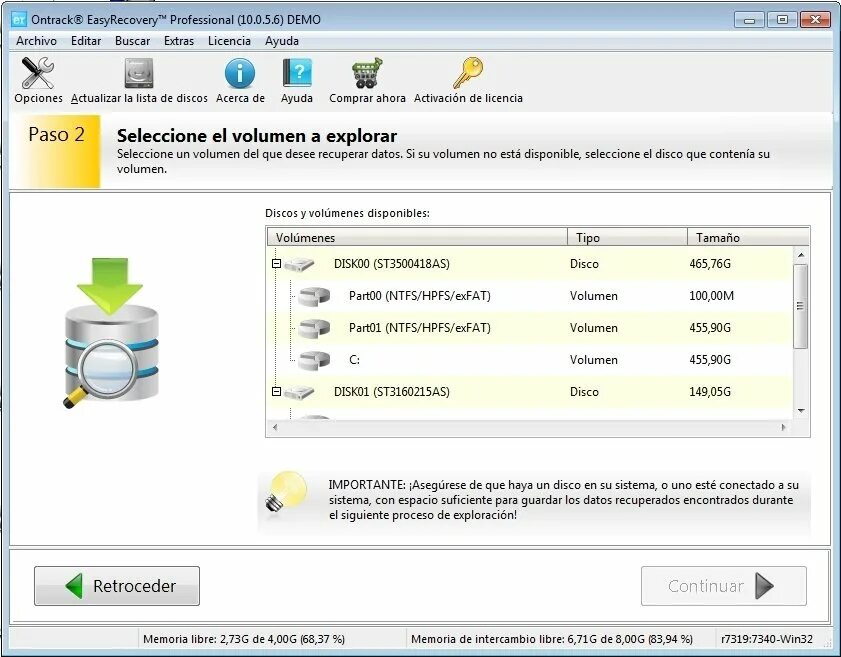This screenshot has height=657, width=841.
Task: Open the Licencia menu
Action: pos(229,41)
